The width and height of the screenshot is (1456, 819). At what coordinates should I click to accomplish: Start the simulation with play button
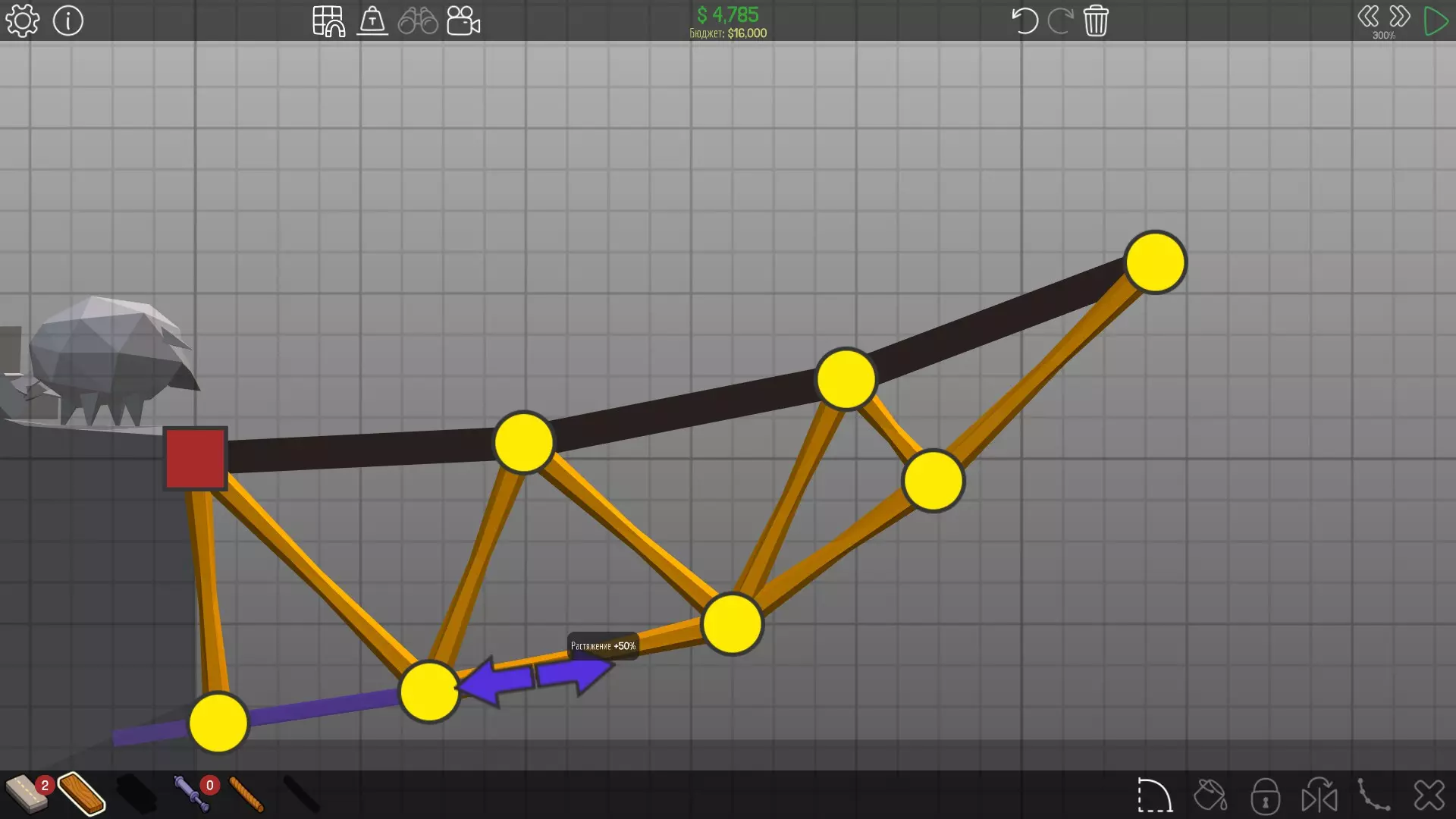click(1435, 21)
